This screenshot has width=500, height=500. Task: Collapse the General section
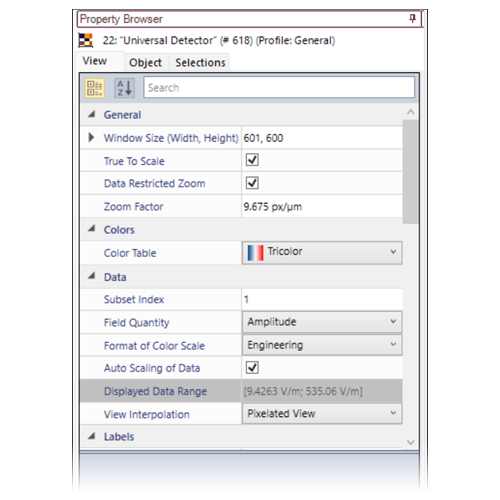coord(91,115)
